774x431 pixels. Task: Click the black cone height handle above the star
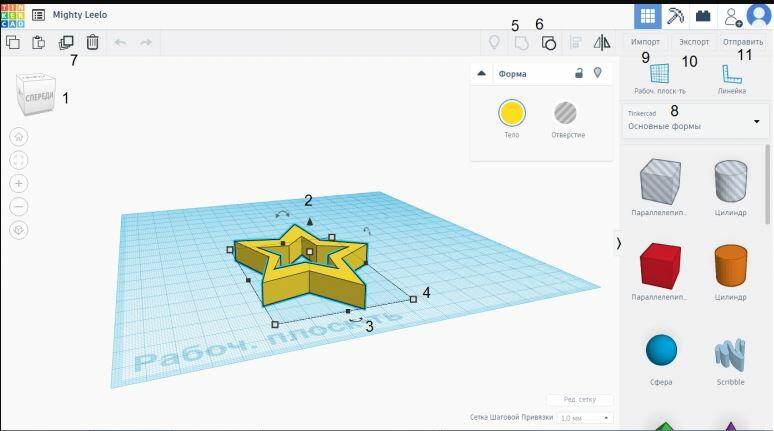click(310, 221)
